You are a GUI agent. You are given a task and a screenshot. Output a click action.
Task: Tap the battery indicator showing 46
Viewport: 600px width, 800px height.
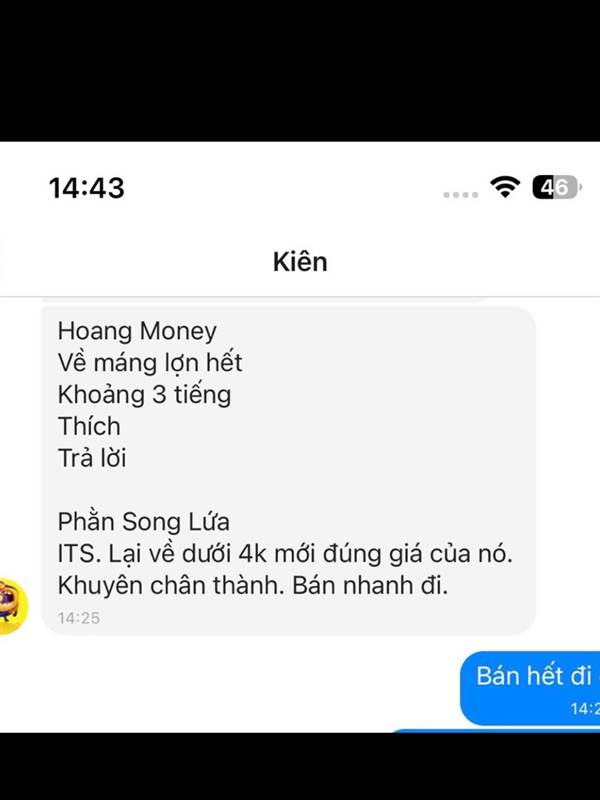tap(556, 187)
